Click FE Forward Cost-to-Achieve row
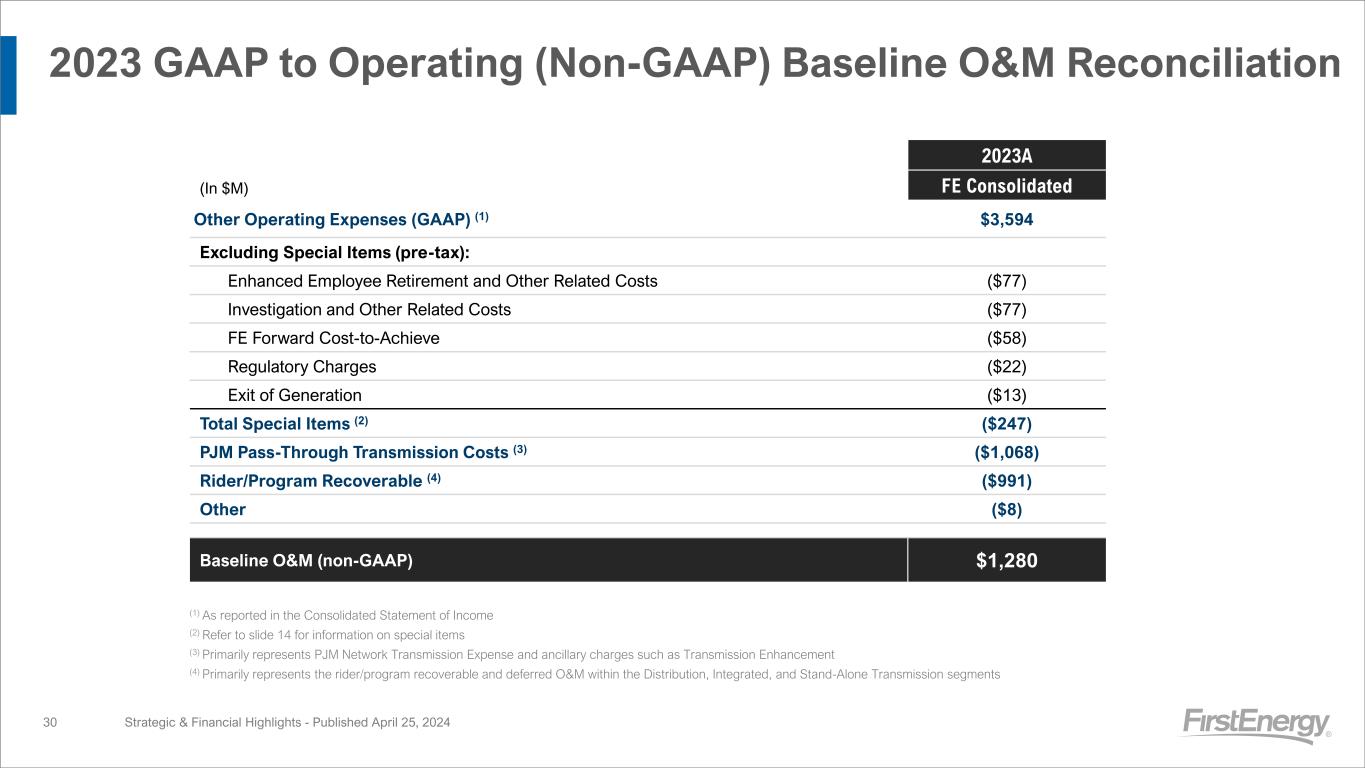The image size is (1365, 768). 333,338
